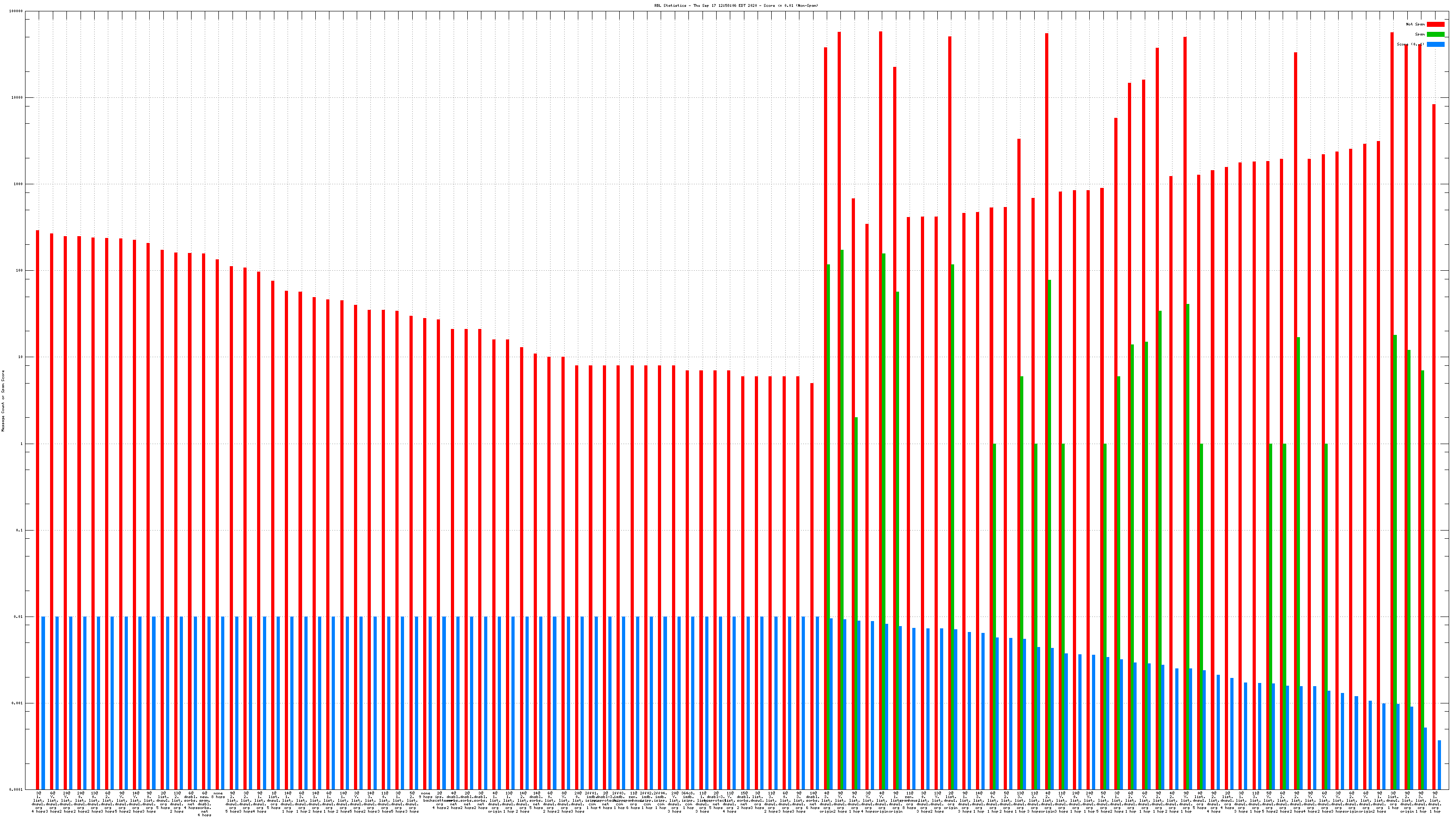1456x819 pixels.
Task: Click the 1000 y-axis tick label
Action: [x=19, y=184]
